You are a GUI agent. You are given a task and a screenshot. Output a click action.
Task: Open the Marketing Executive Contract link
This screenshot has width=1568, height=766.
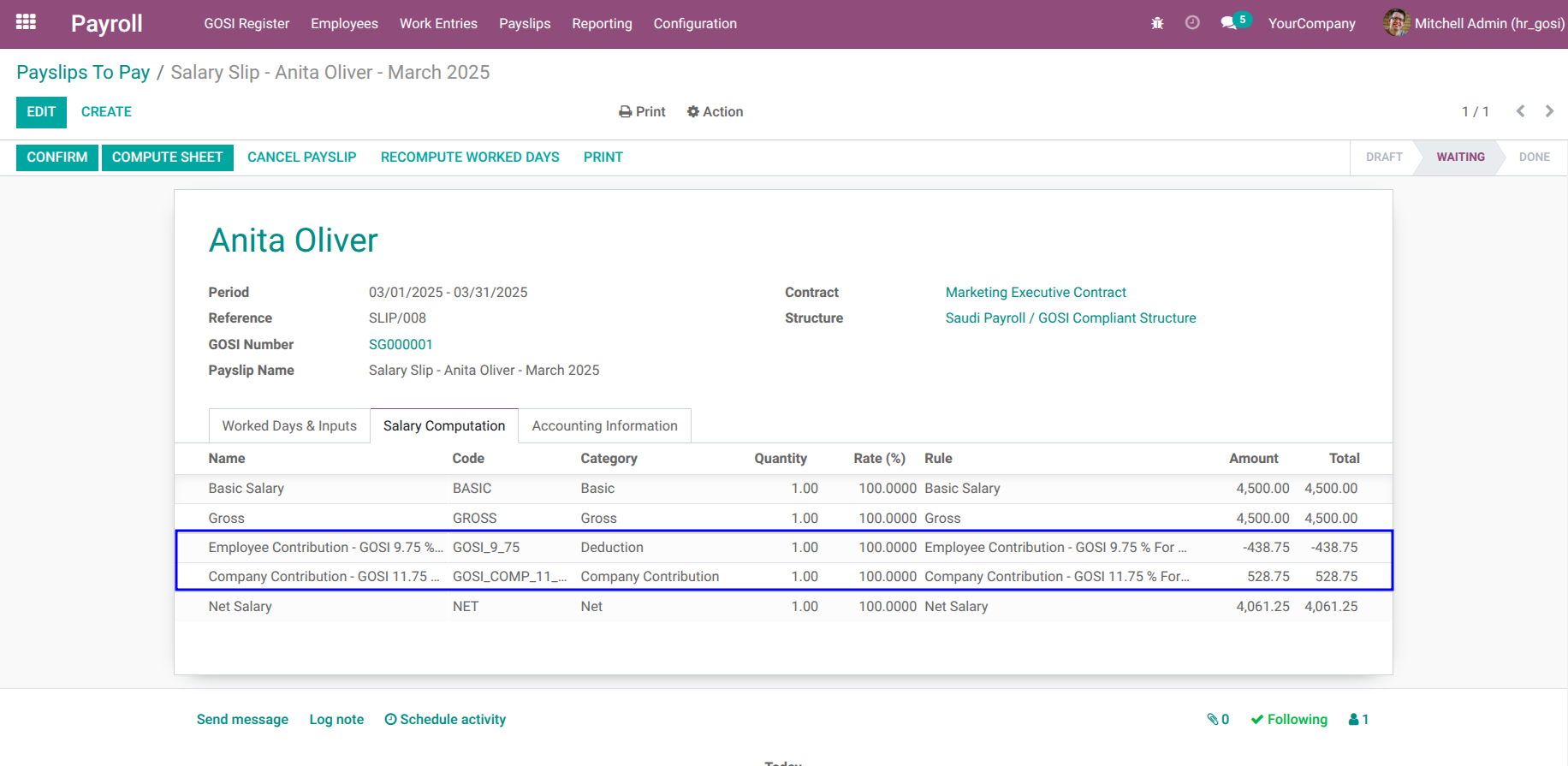click(x=1036, y=292)
